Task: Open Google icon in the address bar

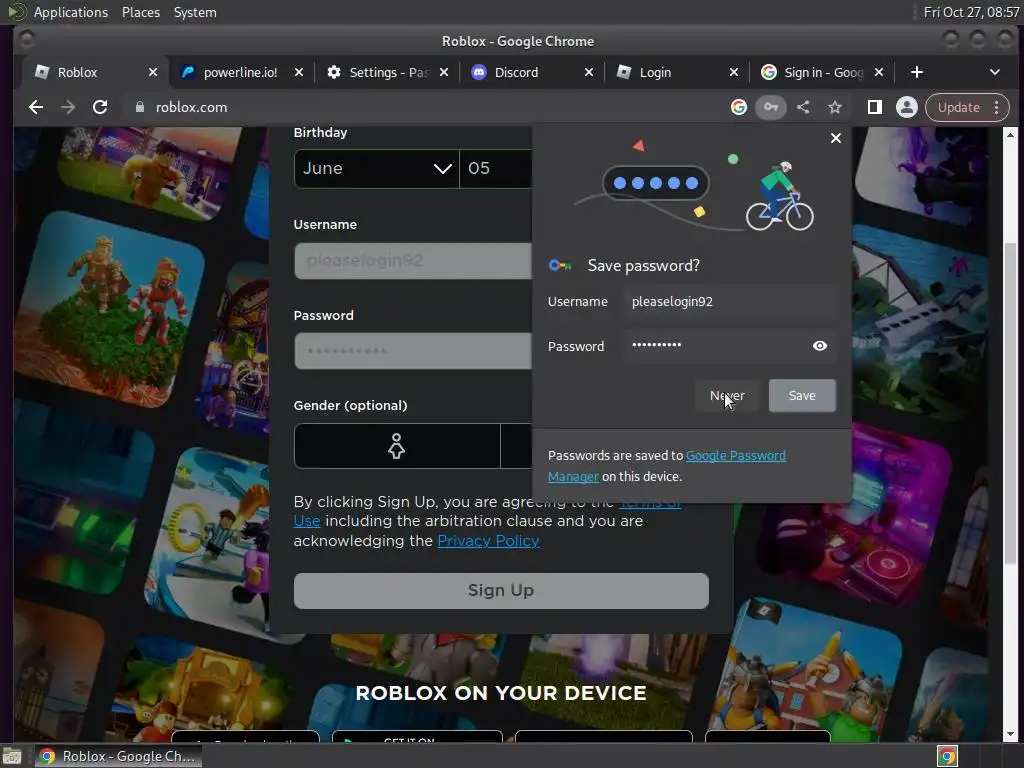Action: [x=739, y=107]
